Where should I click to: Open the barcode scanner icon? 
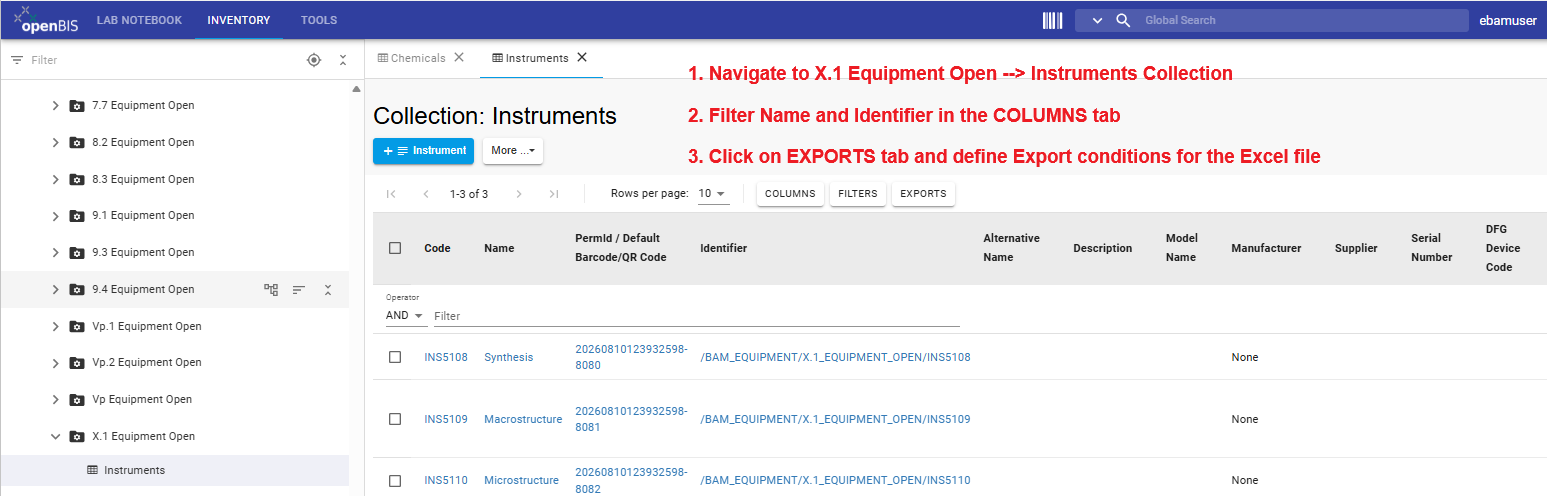[x=1052, y=20]
